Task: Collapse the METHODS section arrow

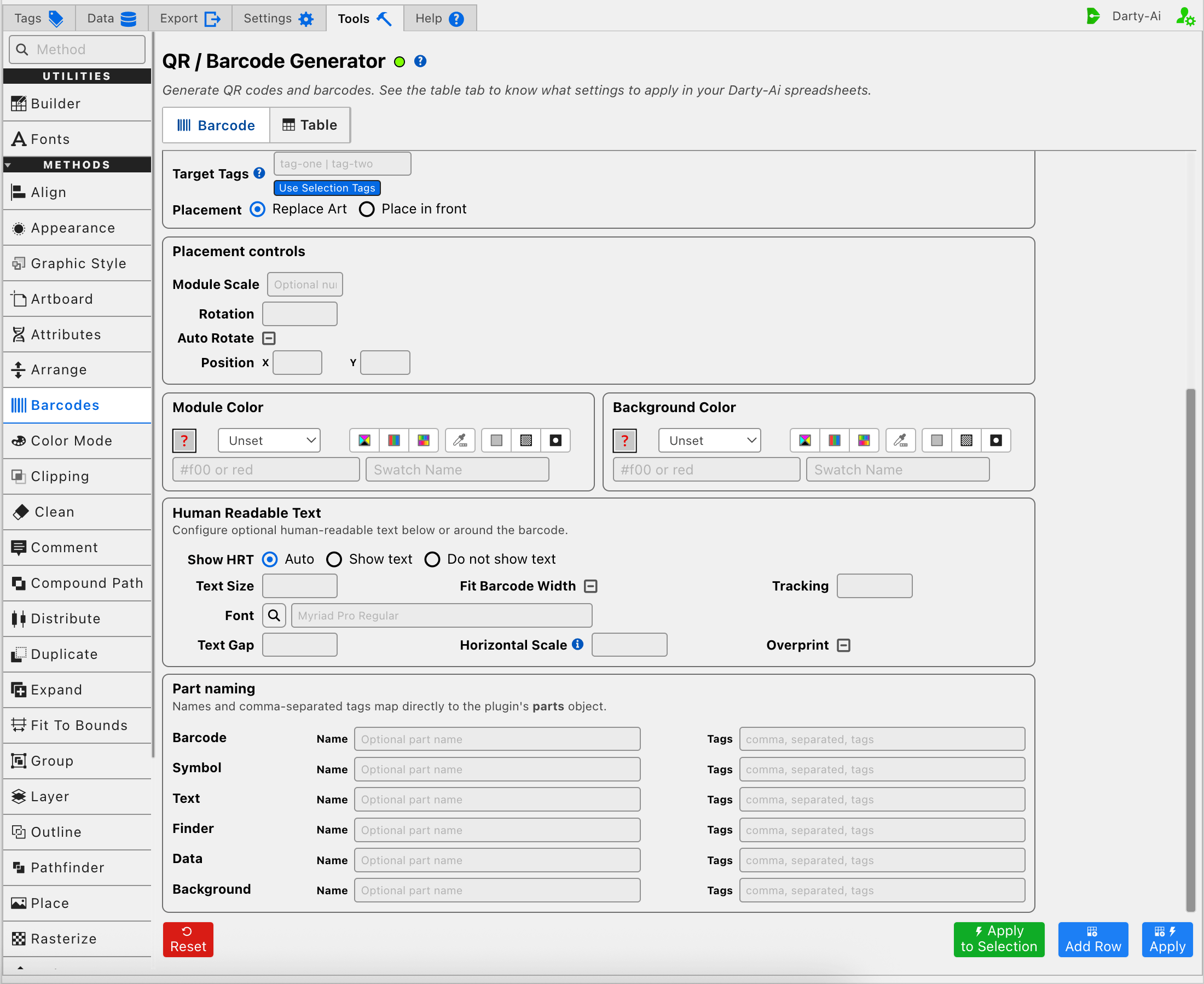Action: coord(8,165)
